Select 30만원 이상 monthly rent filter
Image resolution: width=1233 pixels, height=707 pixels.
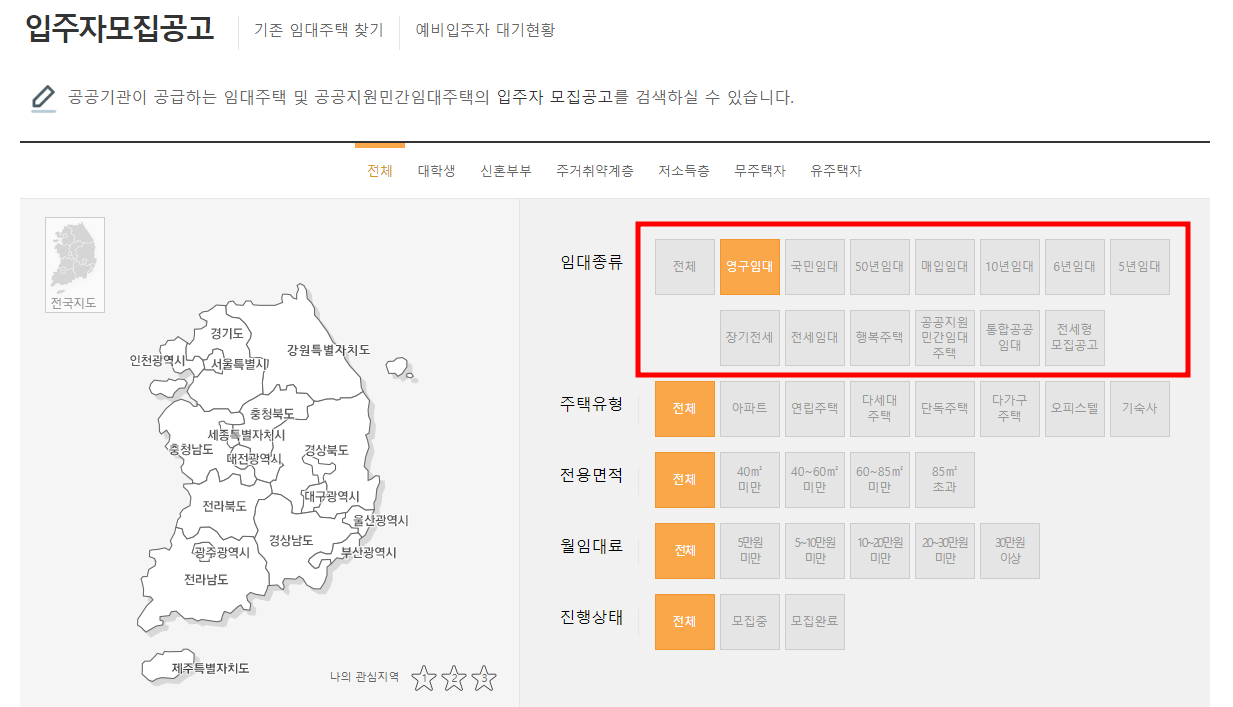click(x=1009, y=551)
